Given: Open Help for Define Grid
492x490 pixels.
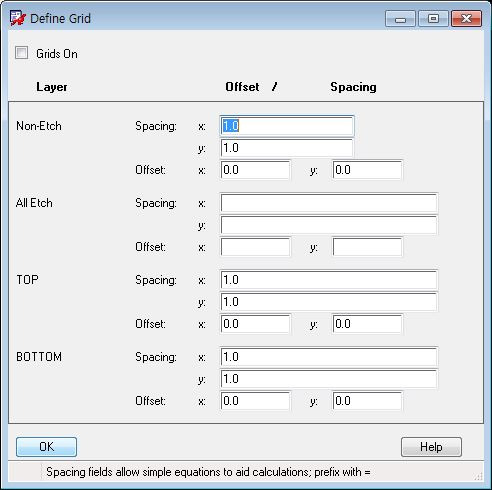Looking at the screenshot, I should [431, 447].
